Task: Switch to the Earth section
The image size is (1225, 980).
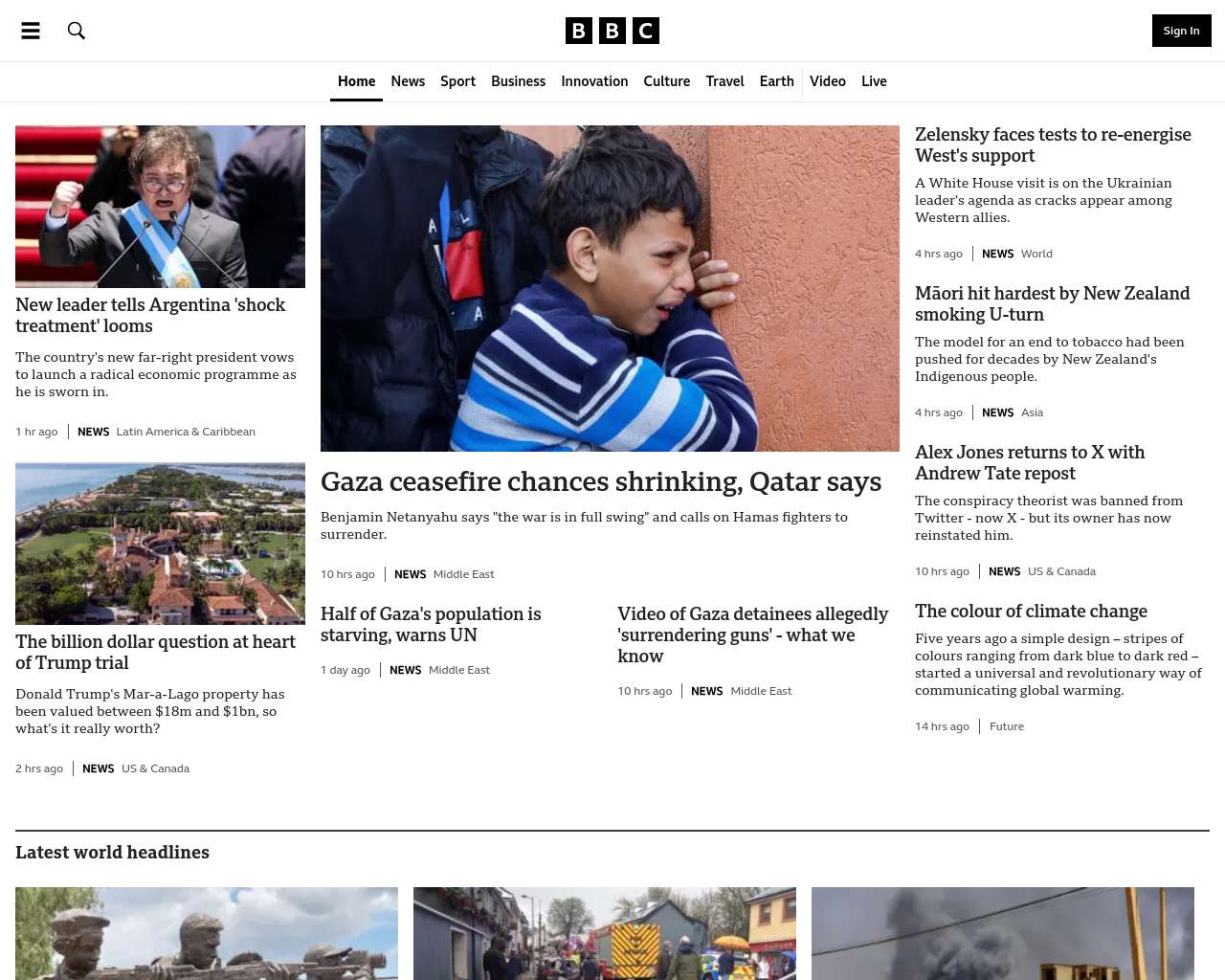Action: tap(776, 81)
